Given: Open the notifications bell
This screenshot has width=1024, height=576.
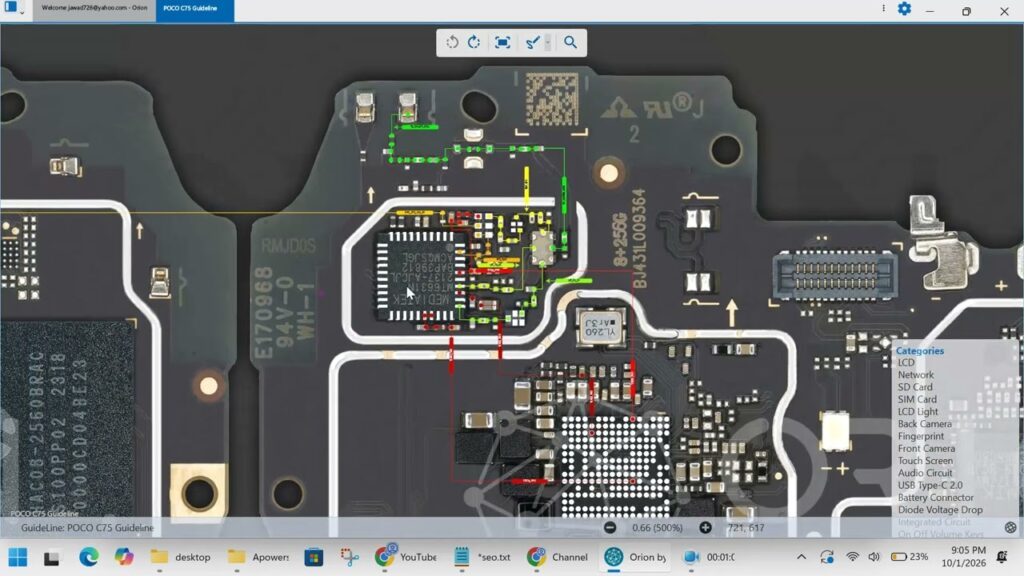Looking at the screenshot, I should pyautogui.click(x=1002, y=557).
